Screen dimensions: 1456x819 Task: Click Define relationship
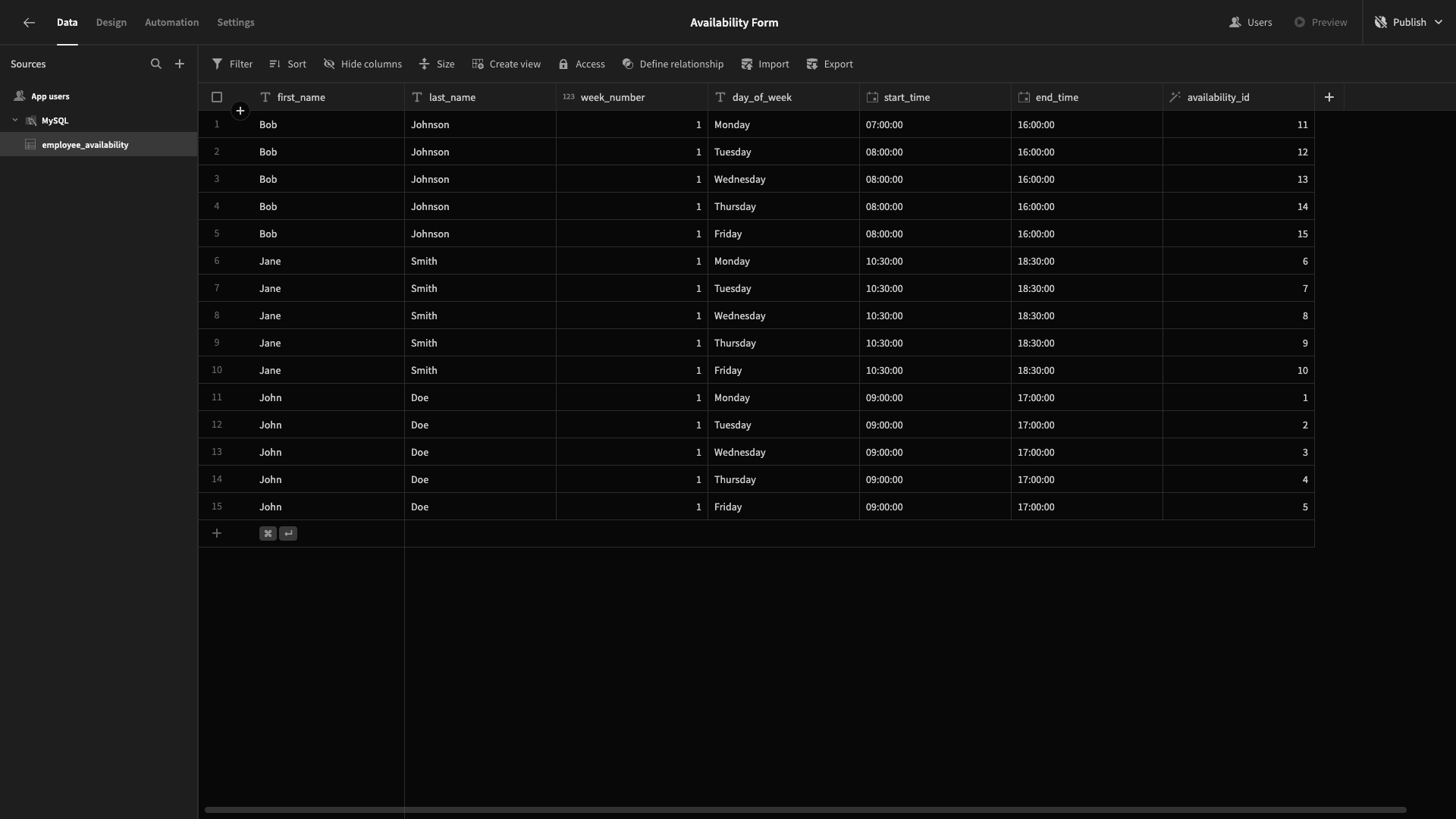pyautogui.click(x=673, y=64)
